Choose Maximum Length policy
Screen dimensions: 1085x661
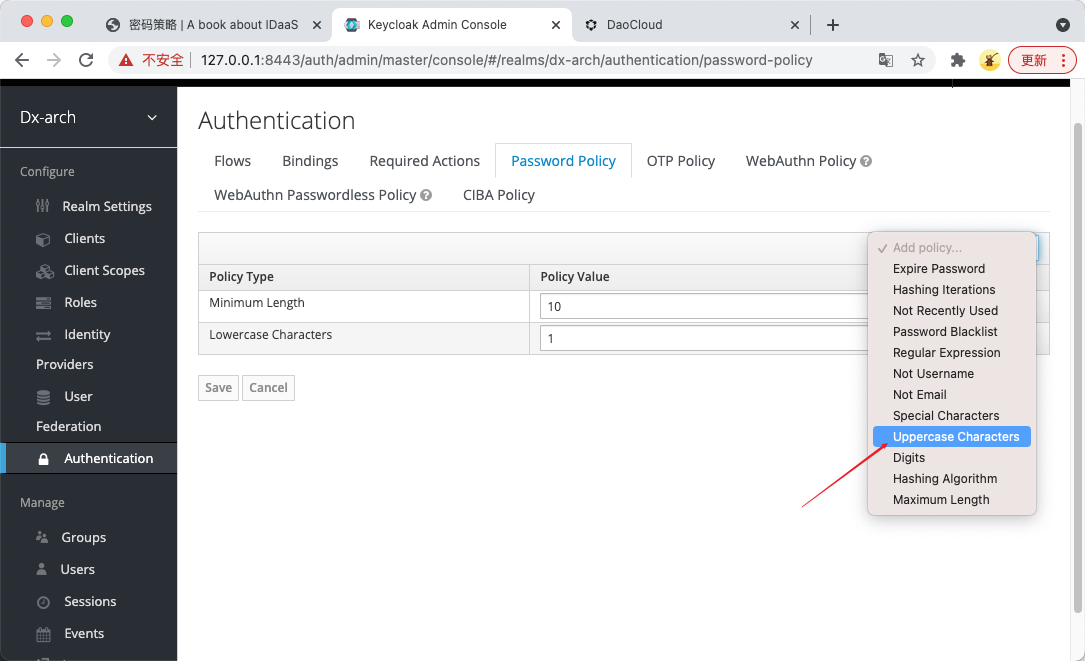tap(952, 500)
